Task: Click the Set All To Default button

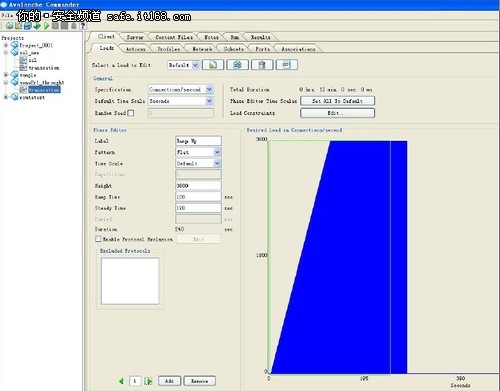Action: (x=337, y=101)
